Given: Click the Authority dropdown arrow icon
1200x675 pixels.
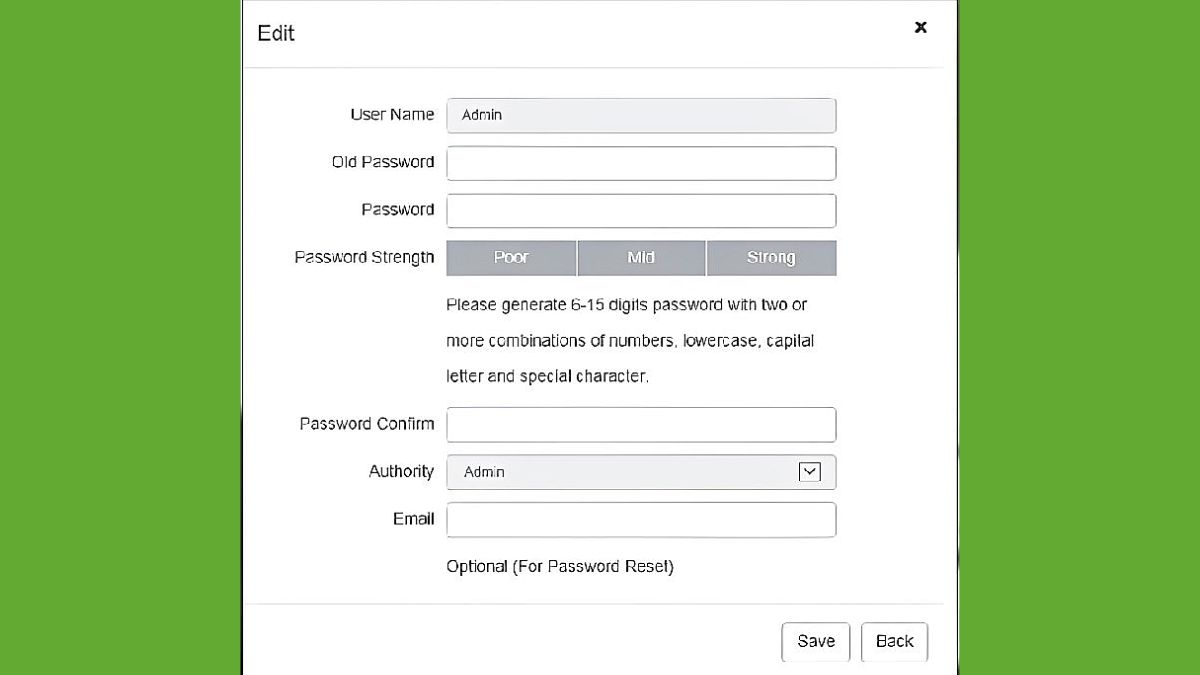Looking at the screenshot, I should (x=809, y=472).
